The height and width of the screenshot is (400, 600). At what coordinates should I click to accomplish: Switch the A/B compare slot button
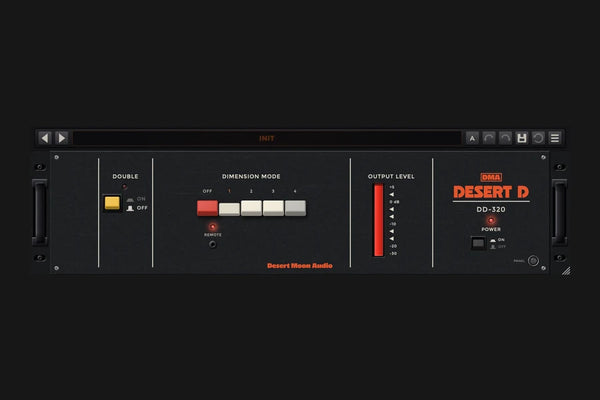(x=472, y=138)
